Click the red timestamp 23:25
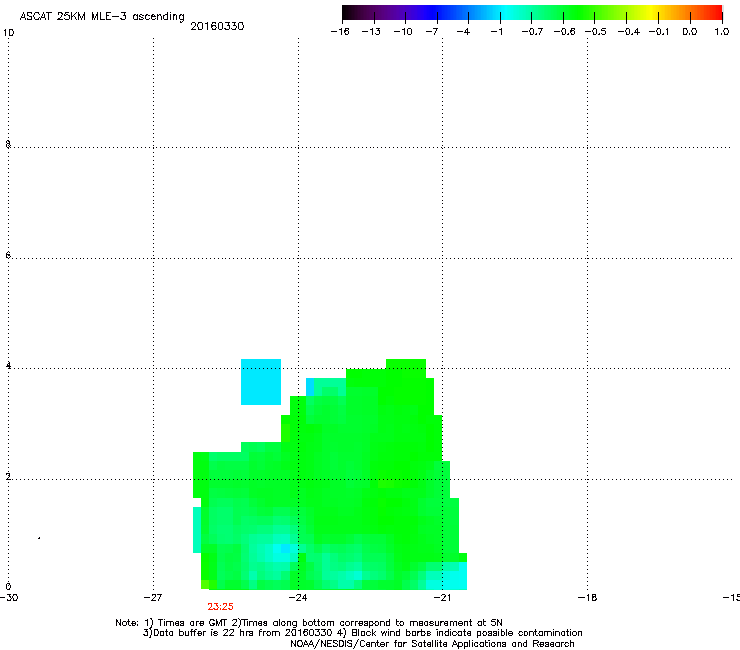Screen dimensions: 740x650 click(x=220, y=607)
